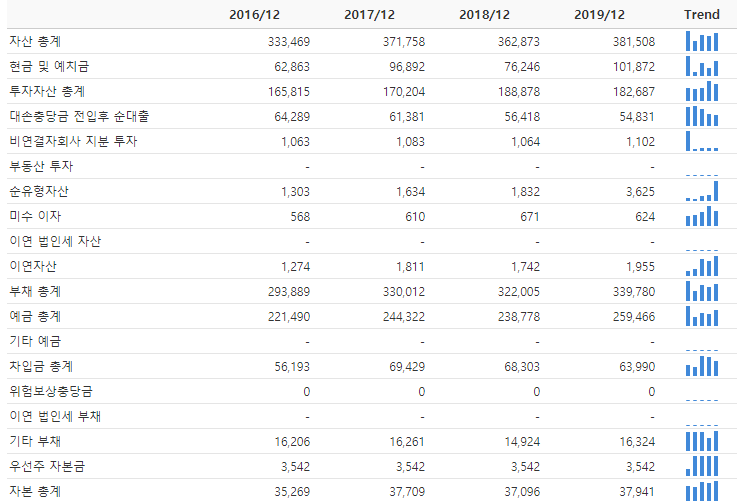737x501 pixels.
Task: Select the 위험보상충당금 row label
Action: pyautogui.click(x=51, y=391)
